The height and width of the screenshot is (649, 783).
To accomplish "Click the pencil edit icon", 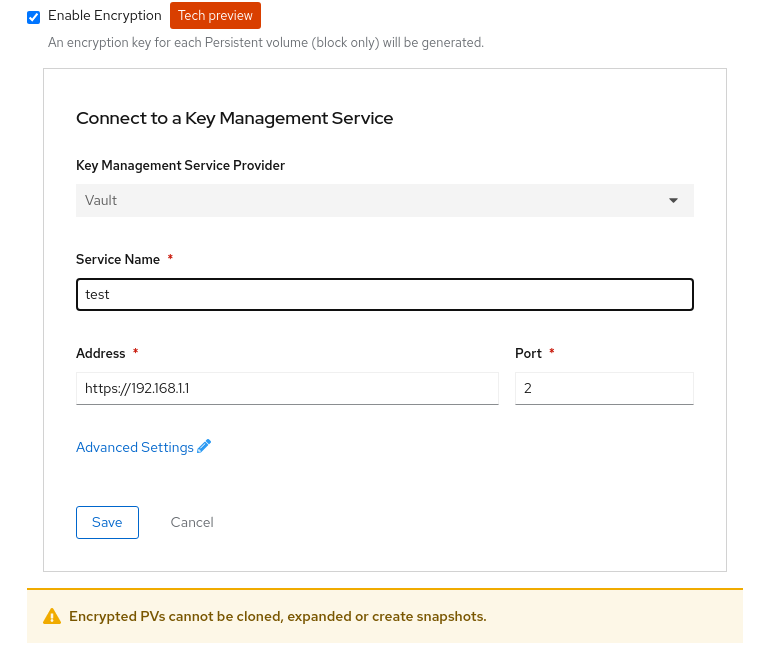I will pos(205,446).
